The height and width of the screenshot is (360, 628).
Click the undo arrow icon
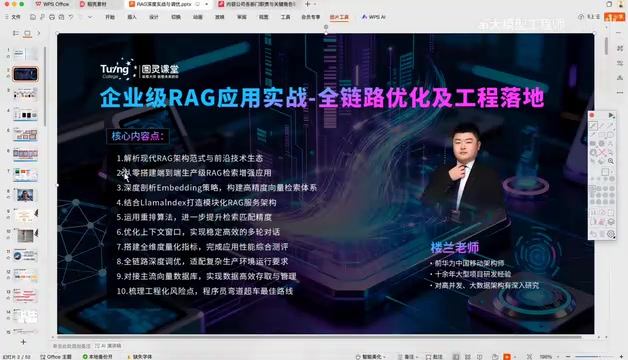pos(71,17)
